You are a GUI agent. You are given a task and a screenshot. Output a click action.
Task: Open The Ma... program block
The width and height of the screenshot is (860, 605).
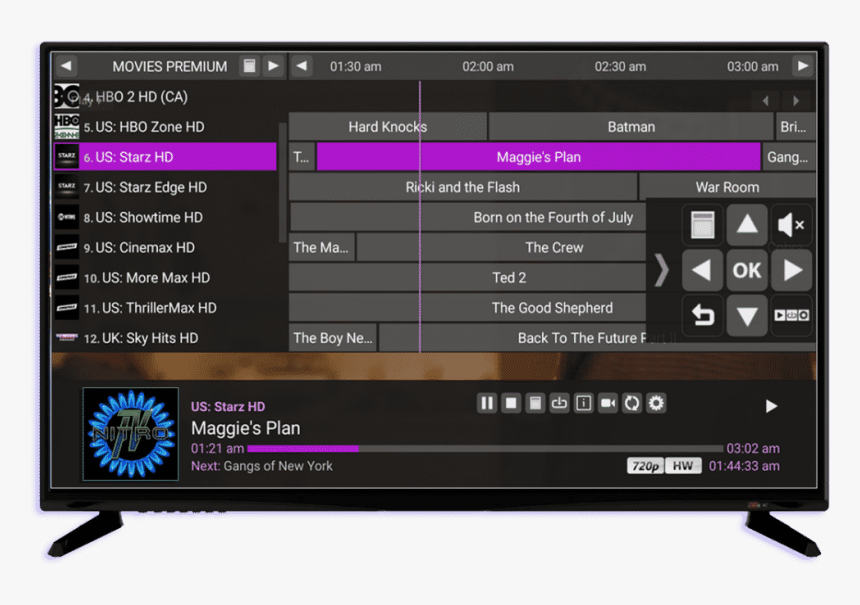(x=322, y=247)
